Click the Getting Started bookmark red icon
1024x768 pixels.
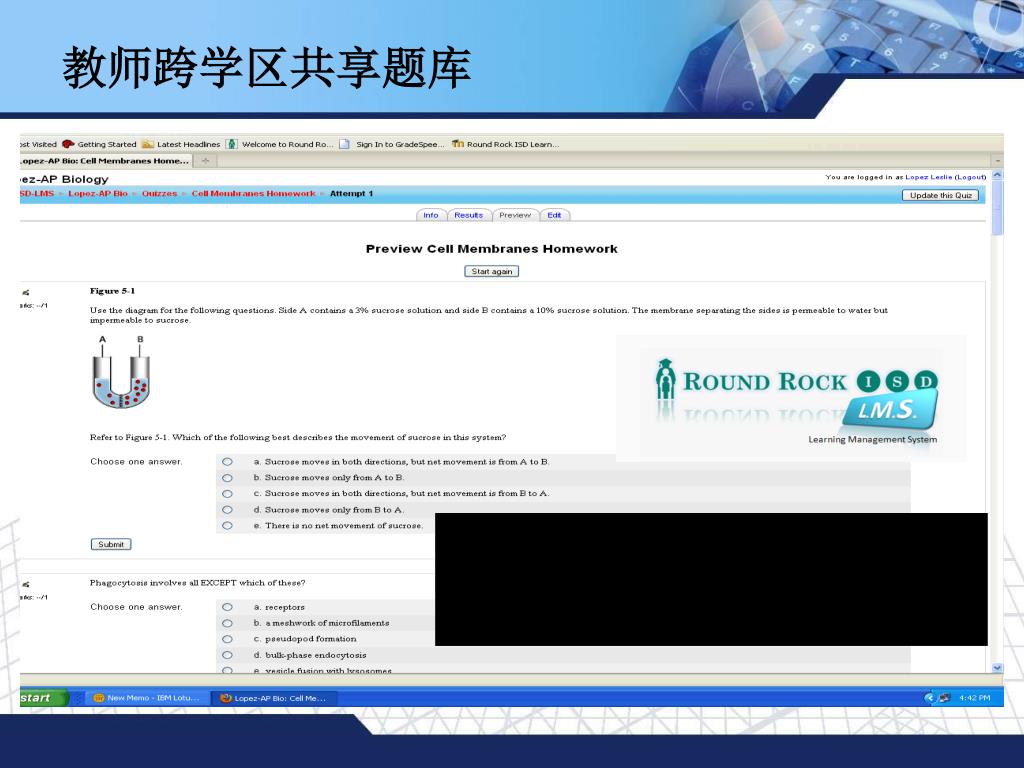[x=68, y=144]
